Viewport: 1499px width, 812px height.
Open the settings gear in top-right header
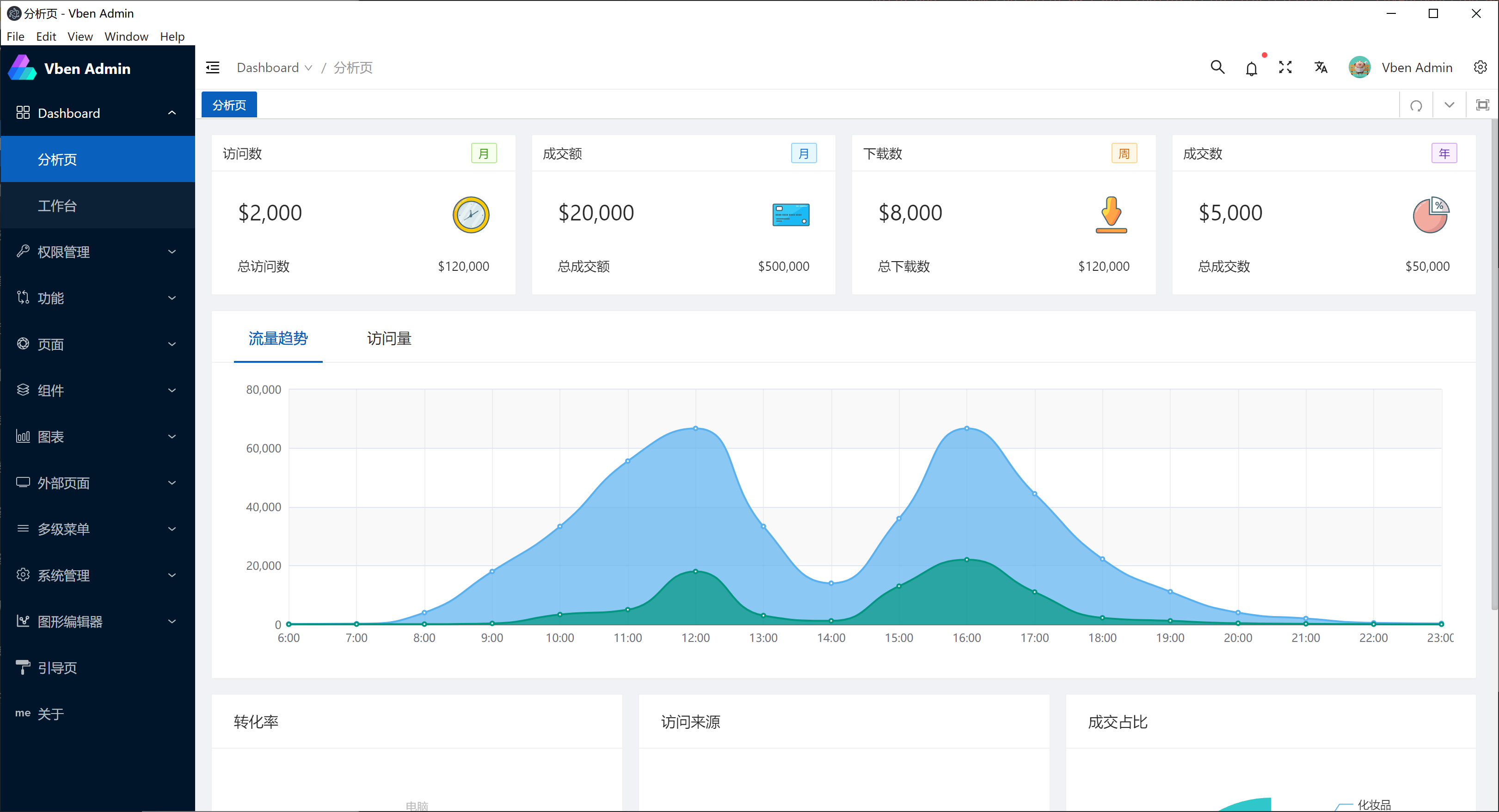pyautogui.click(x=1480, y=67)
